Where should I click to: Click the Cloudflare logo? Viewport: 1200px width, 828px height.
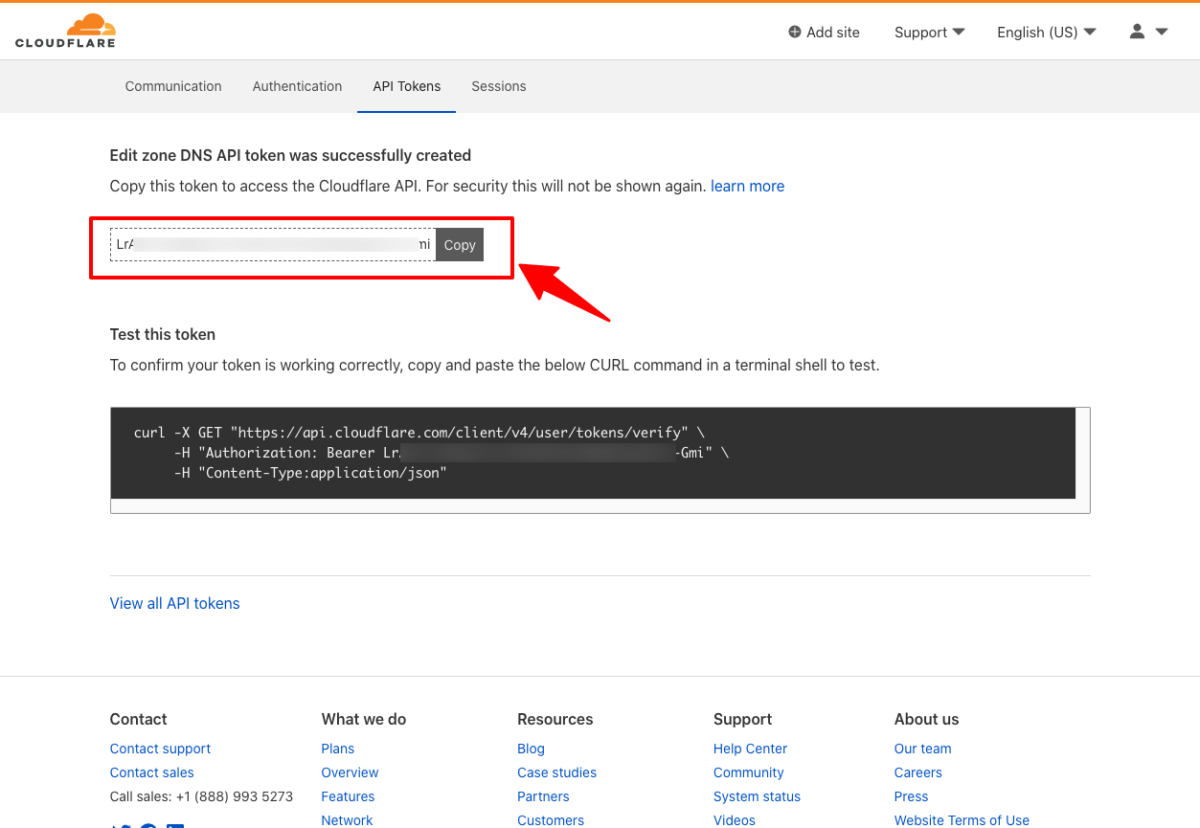pos(64,29)
